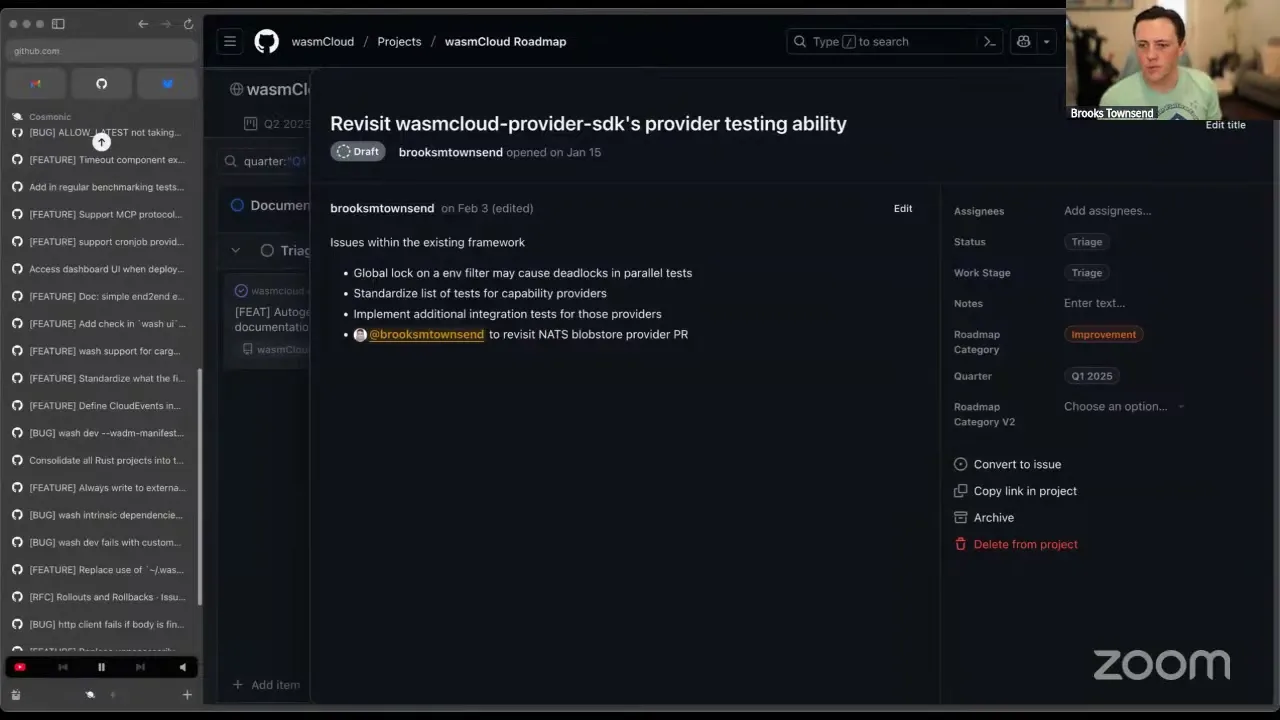Image resolution: width=1280 pixels, height=720 pixels.
Task: Open '[FEATURE] Define CloudEvents in...' tab
Action: coord(100,406)
